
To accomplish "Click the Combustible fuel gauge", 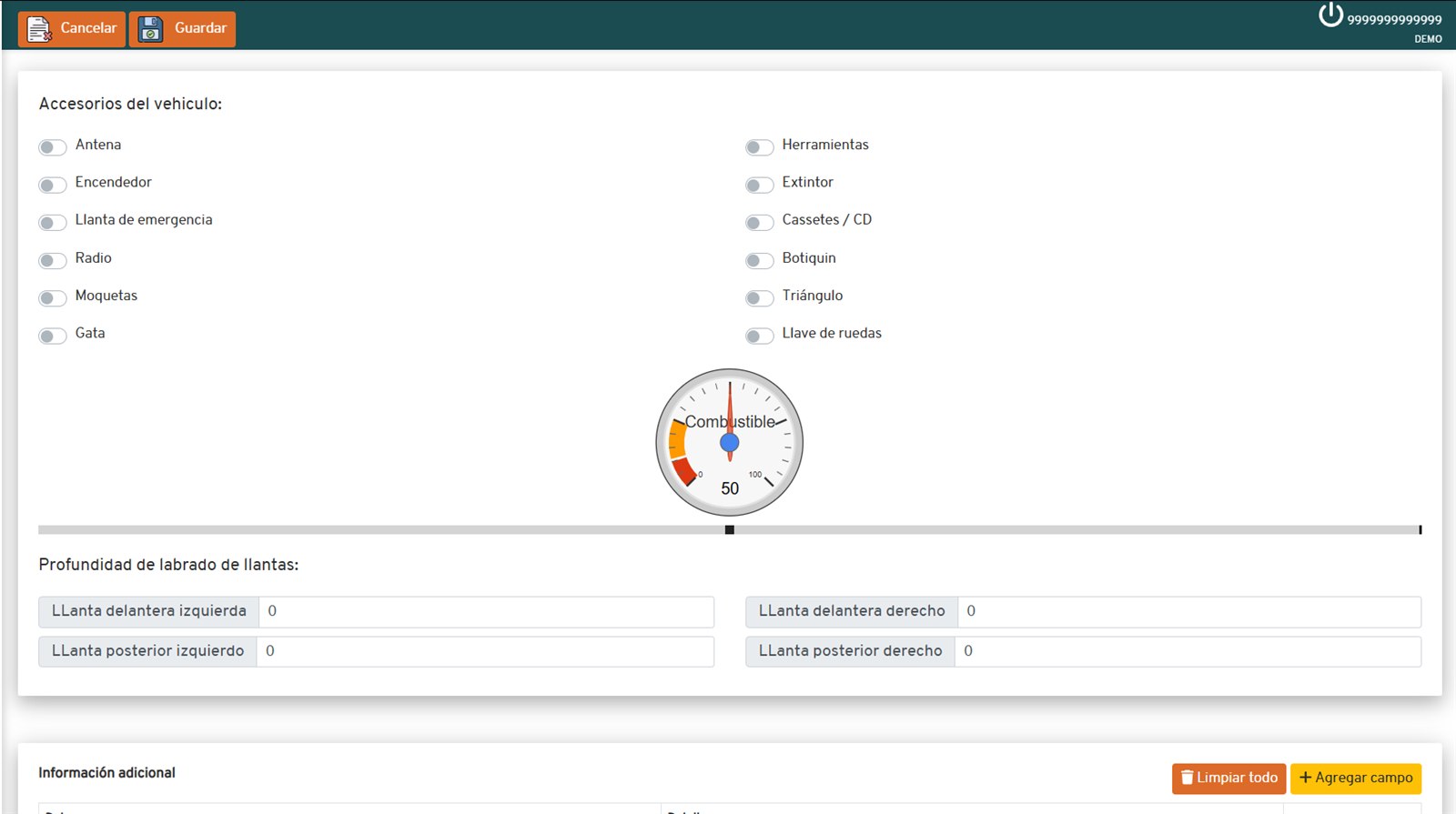I will (x=730, y=442).
